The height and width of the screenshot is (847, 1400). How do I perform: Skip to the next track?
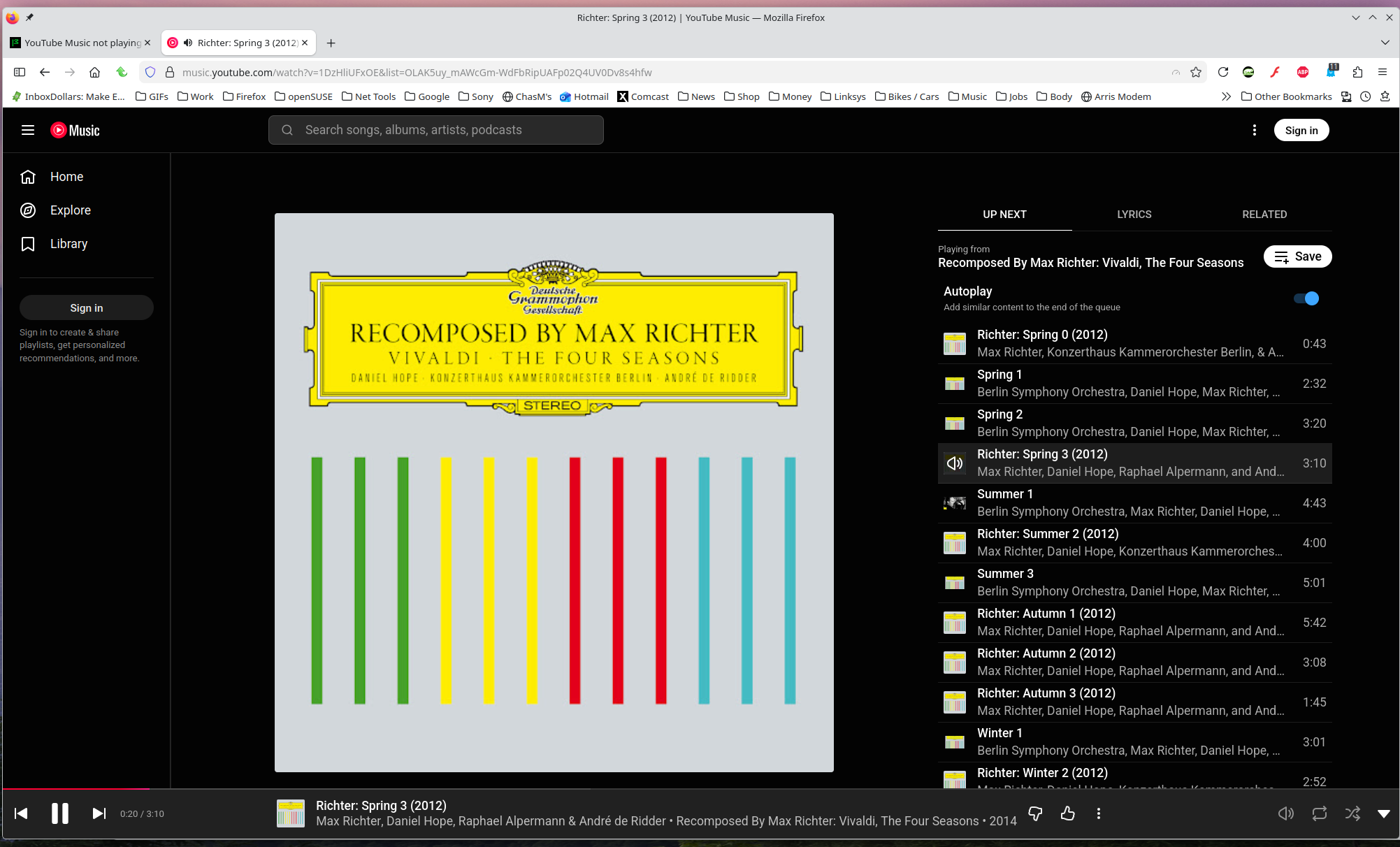pos(99,813)
